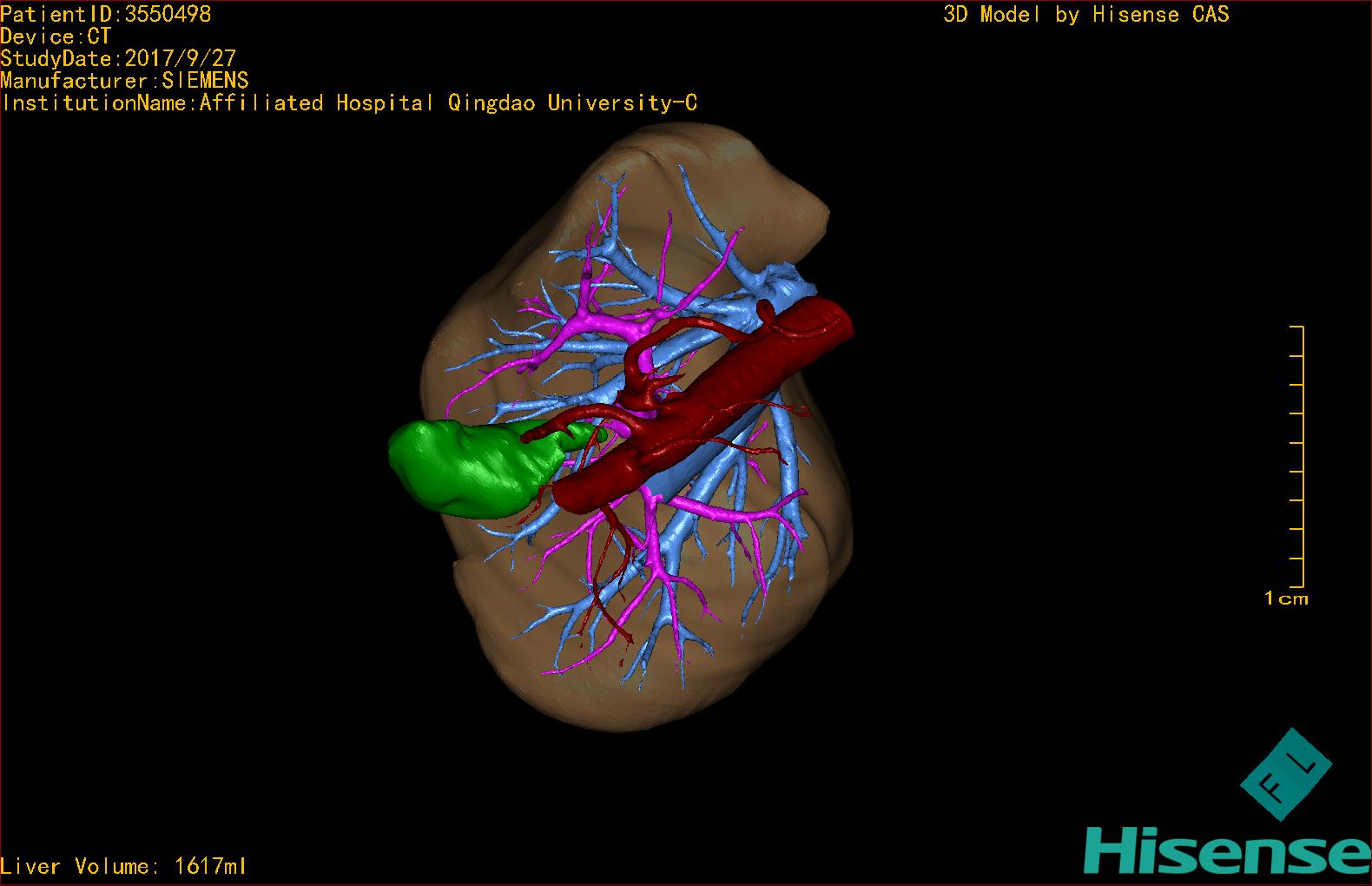The height and width of the screenshot is (886, 1372).
Task: Click the PatientID:3550498 text
Action: point(106,14)
